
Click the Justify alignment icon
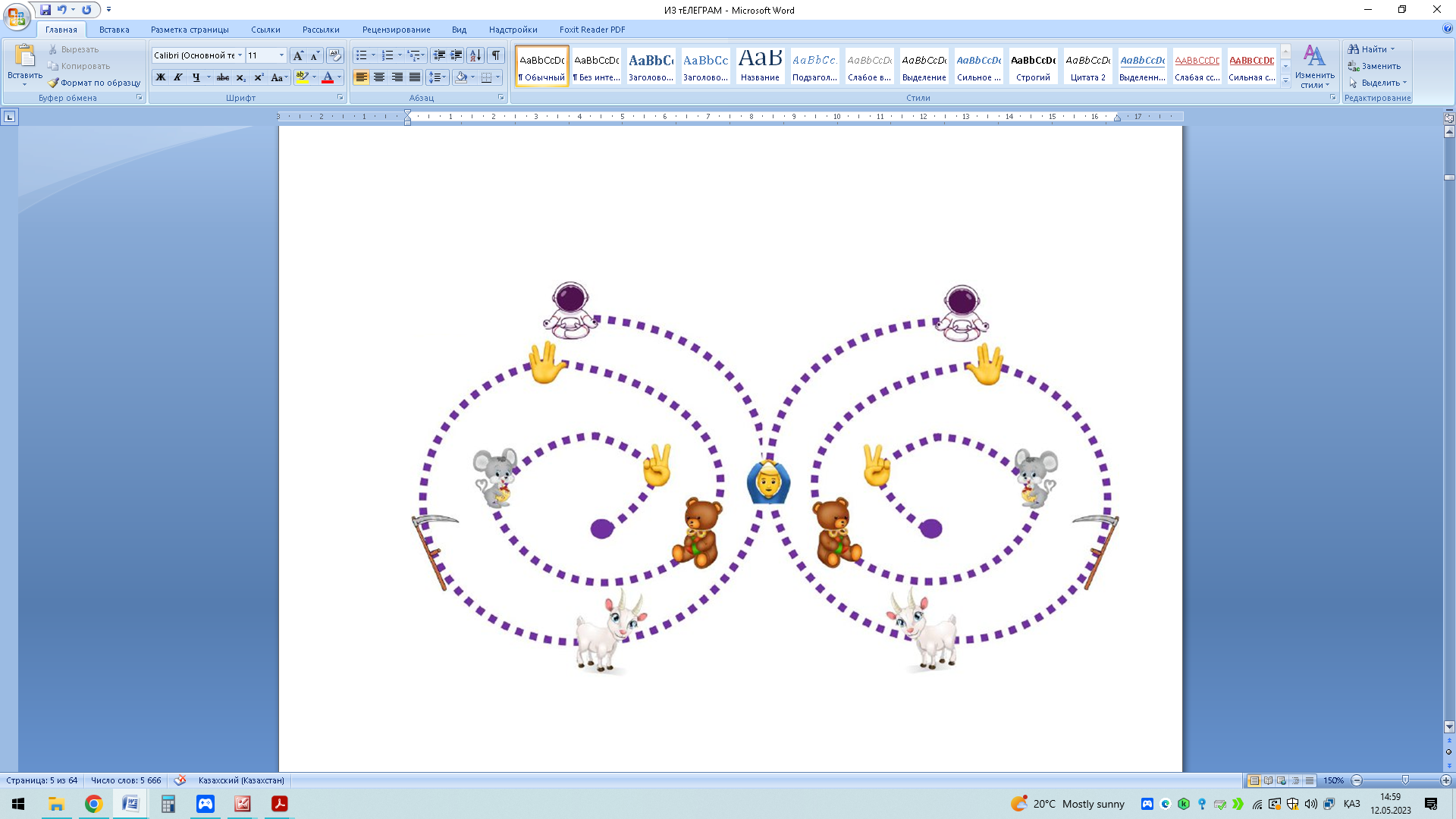[x=415, y=77]
